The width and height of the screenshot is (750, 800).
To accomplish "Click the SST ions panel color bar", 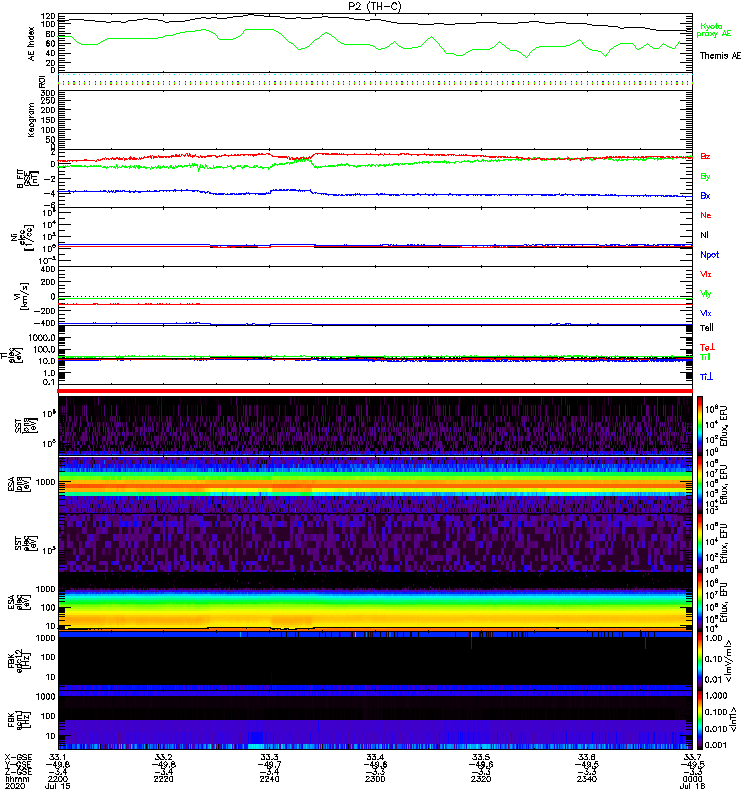I will (700, 426).
